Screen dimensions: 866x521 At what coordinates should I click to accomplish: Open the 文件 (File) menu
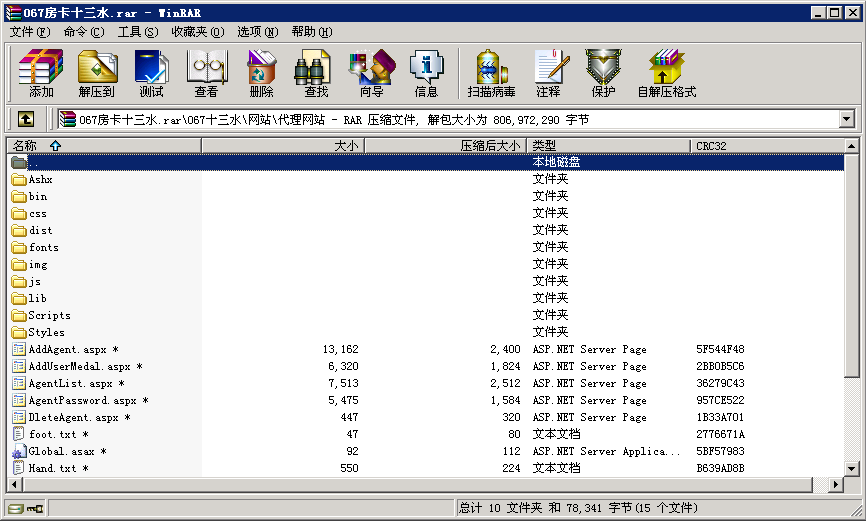tap(30, 32)
